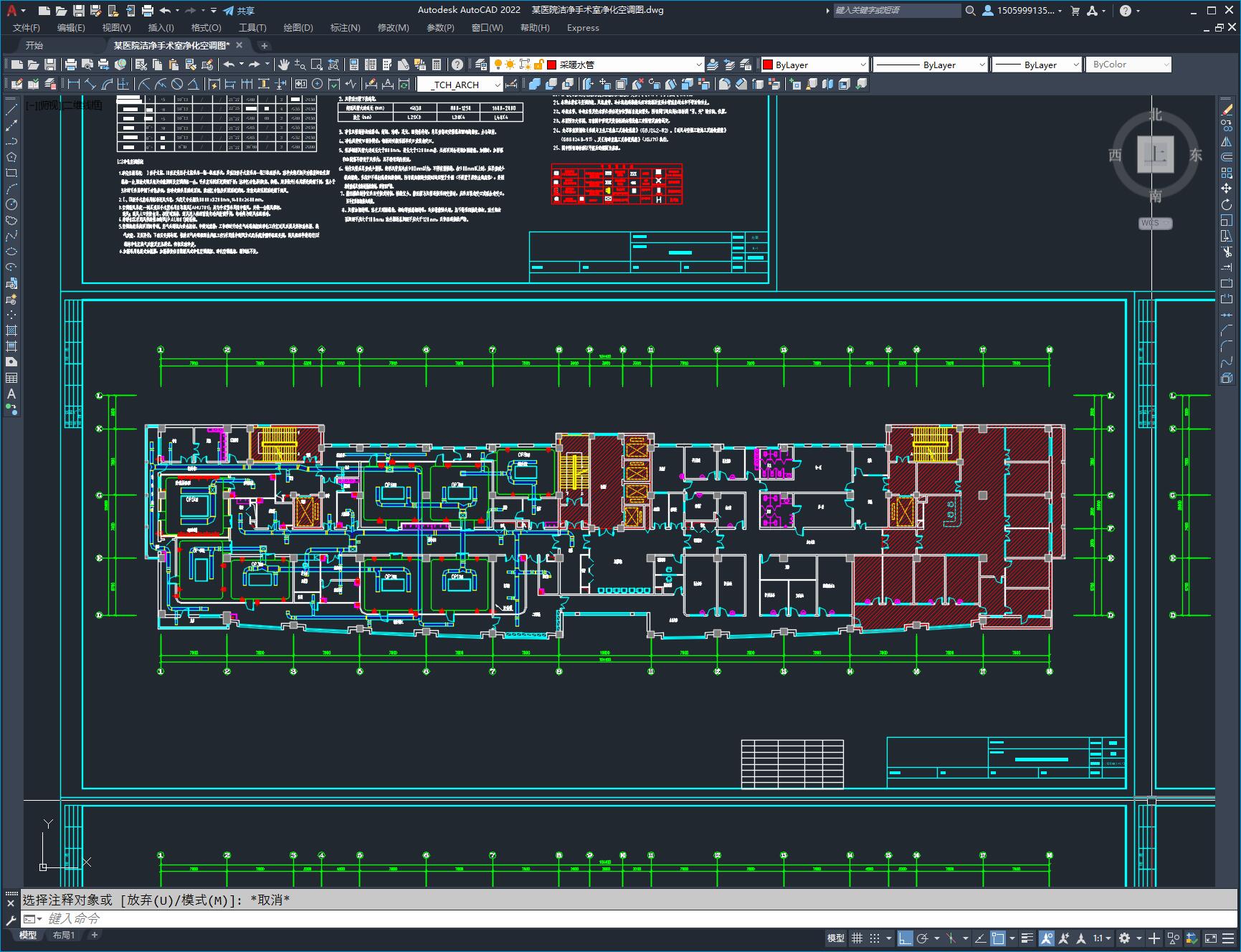
Task: Undo last action in quick access bar
Action: 166,11
